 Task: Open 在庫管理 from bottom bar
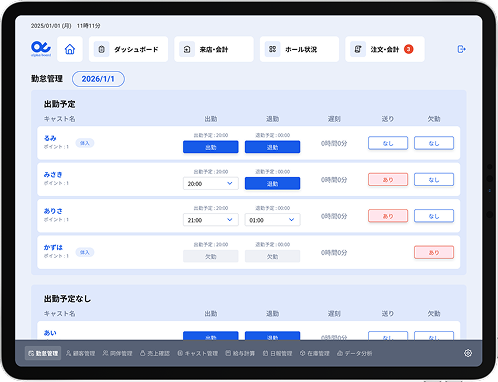(x=315, y=353)
